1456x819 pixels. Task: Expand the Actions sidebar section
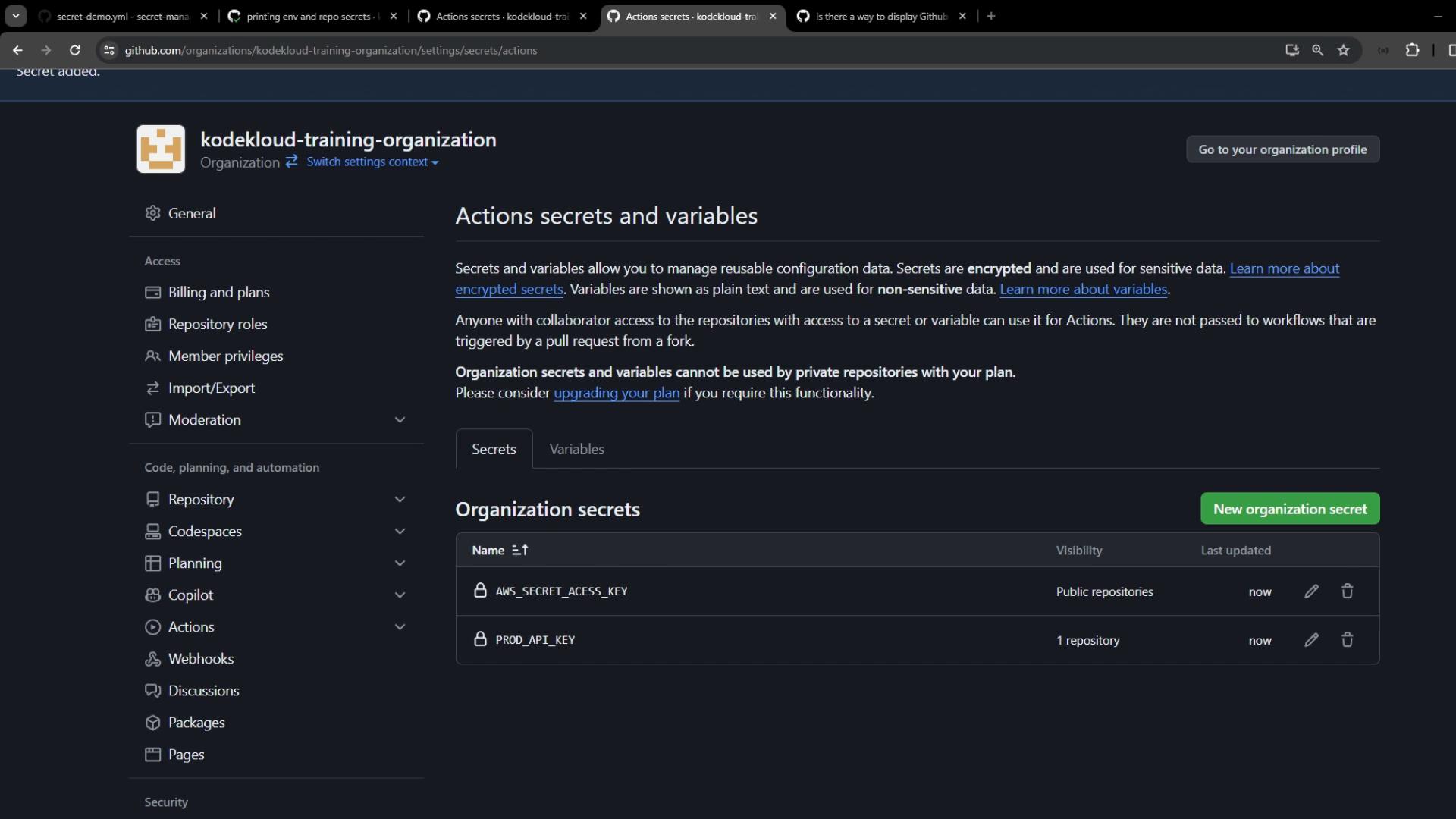point(400,627)
